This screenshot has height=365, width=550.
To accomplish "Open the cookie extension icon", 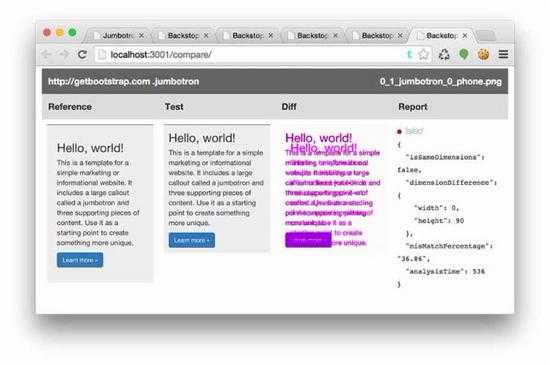I will [x=483, y=54].
